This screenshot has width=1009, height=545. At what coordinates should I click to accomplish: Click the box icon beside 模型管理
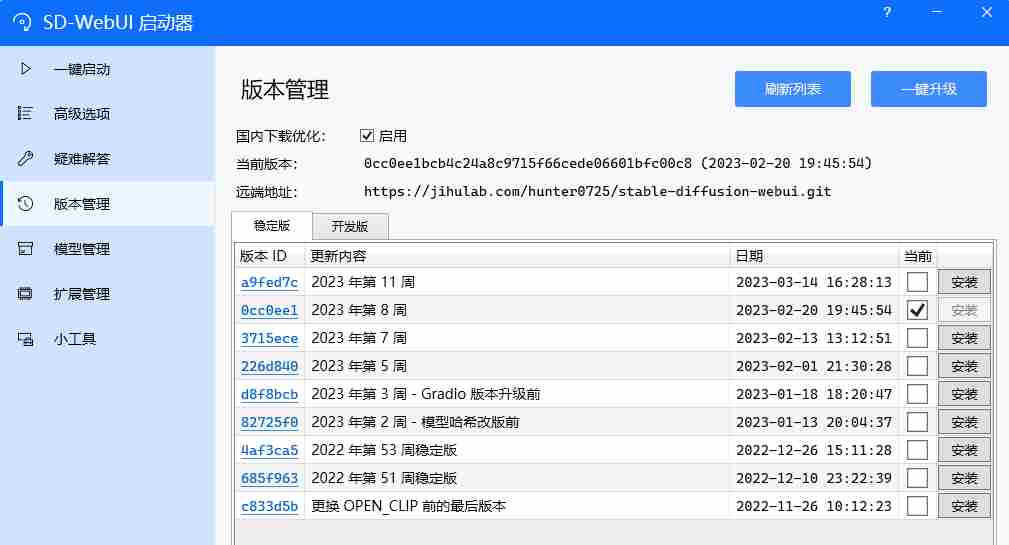coord(25,248)
